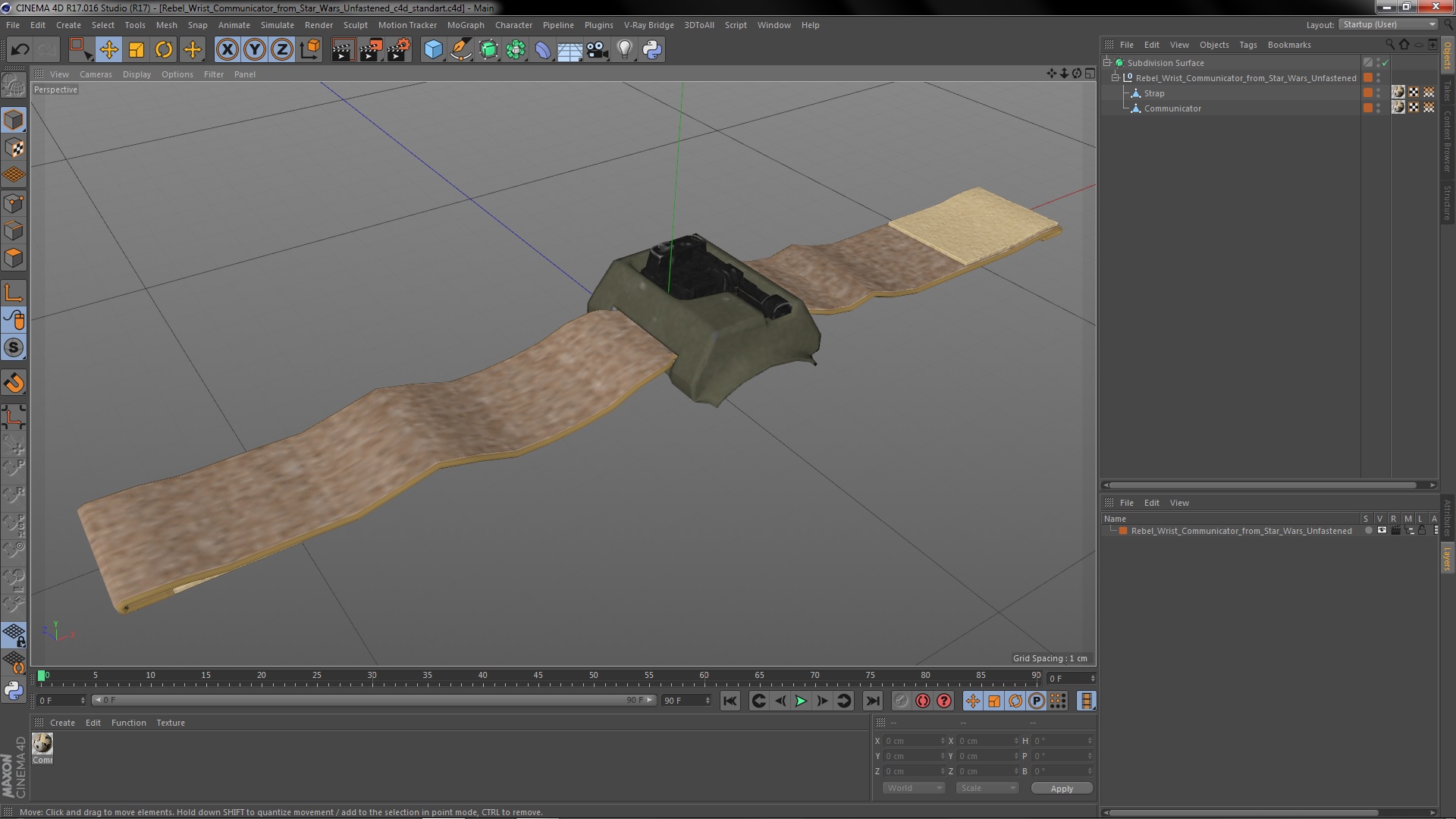Switch to Edges mode

[x=14, y=231]
